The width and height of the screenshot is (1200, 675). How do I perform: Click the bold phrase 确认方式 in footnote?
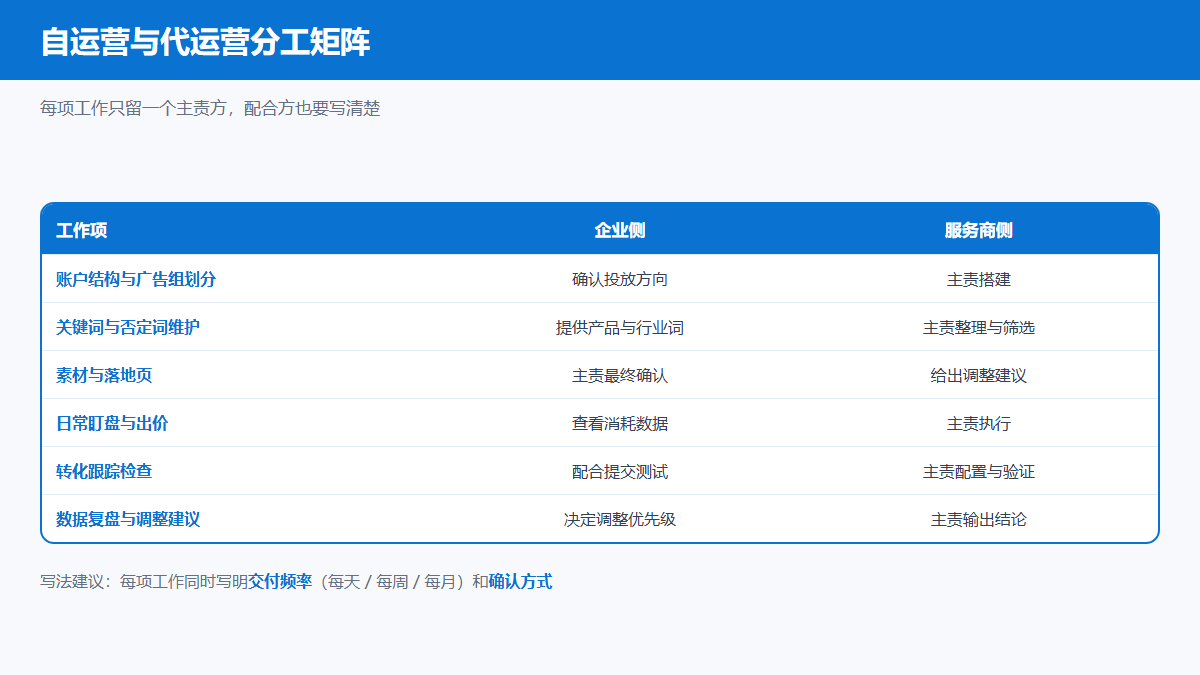(520, 581)
